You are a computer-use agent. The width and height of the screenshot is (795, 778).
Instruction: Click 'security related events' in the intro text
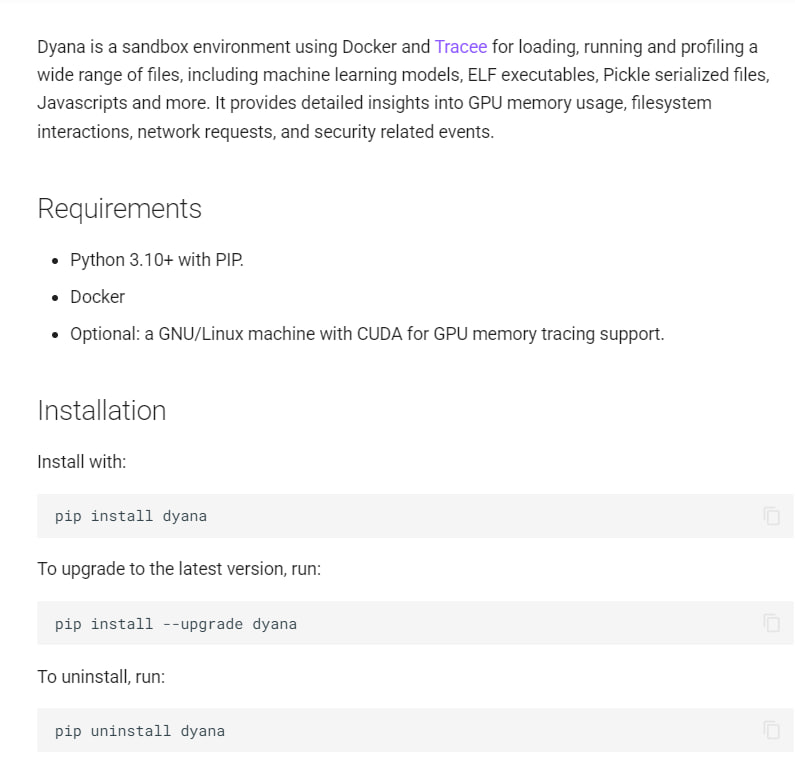tap(402, 131)
